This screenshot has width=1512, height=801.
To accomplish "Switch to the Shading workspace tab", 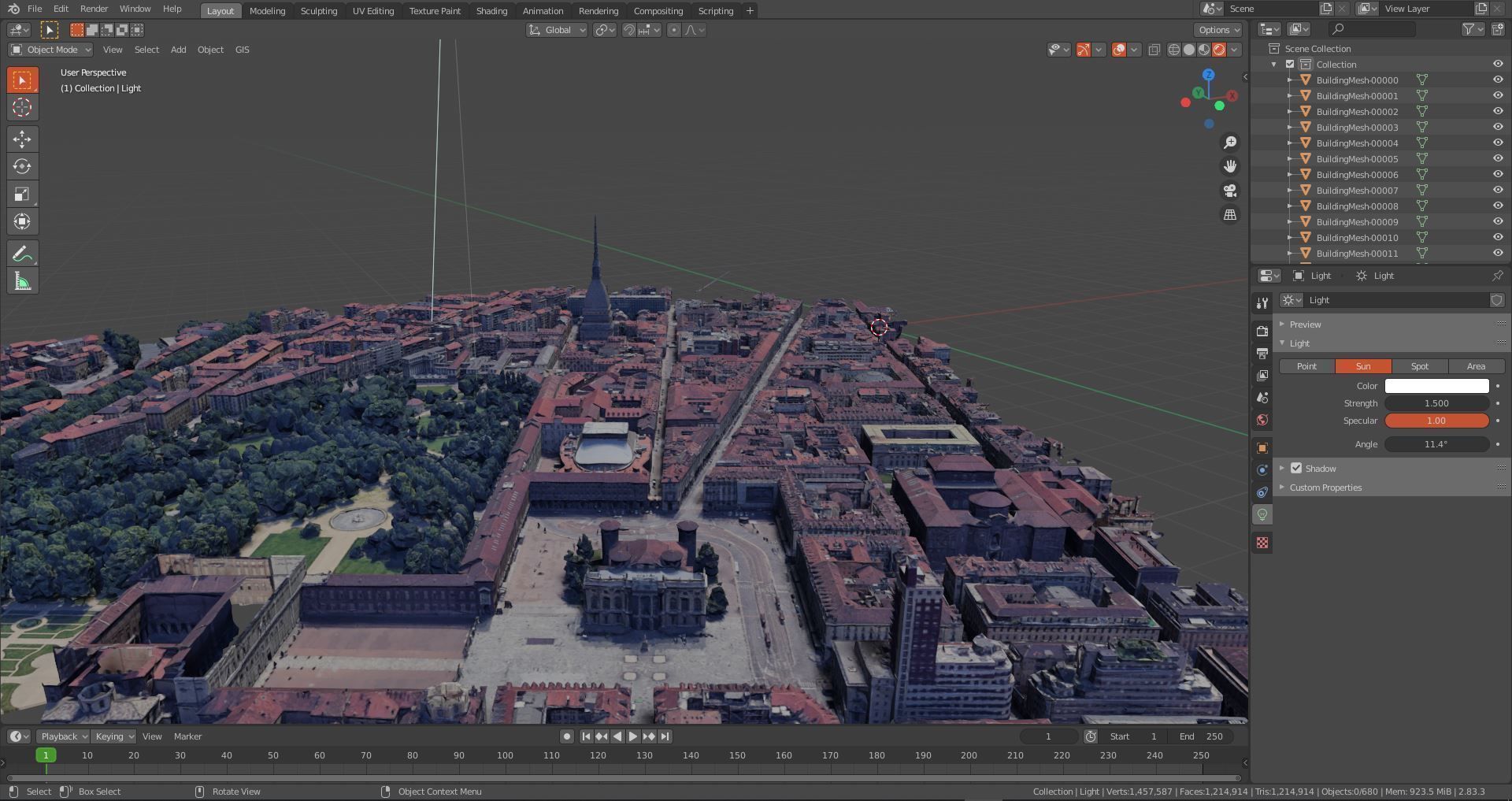I will 491,11.
